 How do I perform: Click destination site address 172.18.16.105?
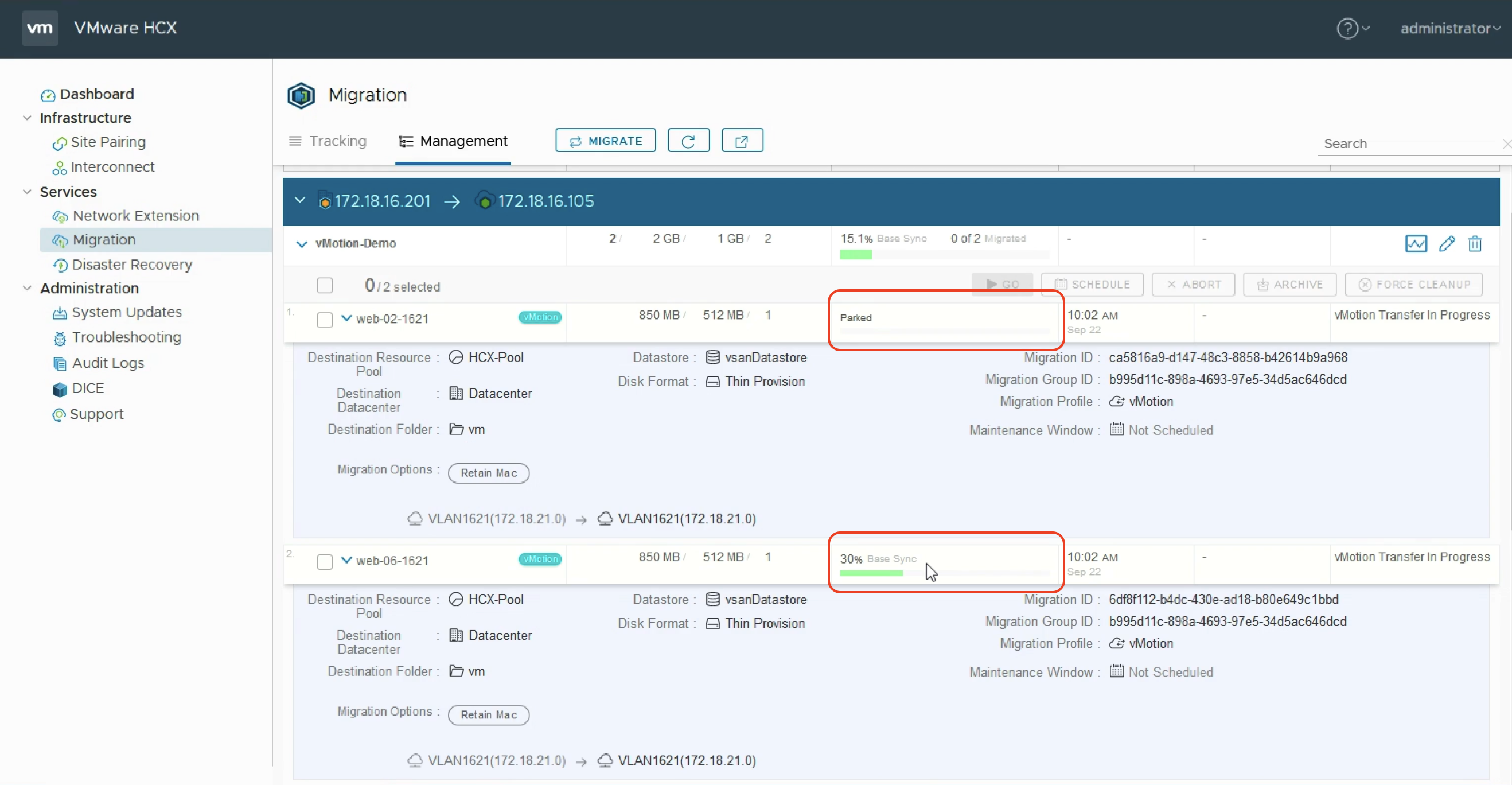[x=546, y=201]
